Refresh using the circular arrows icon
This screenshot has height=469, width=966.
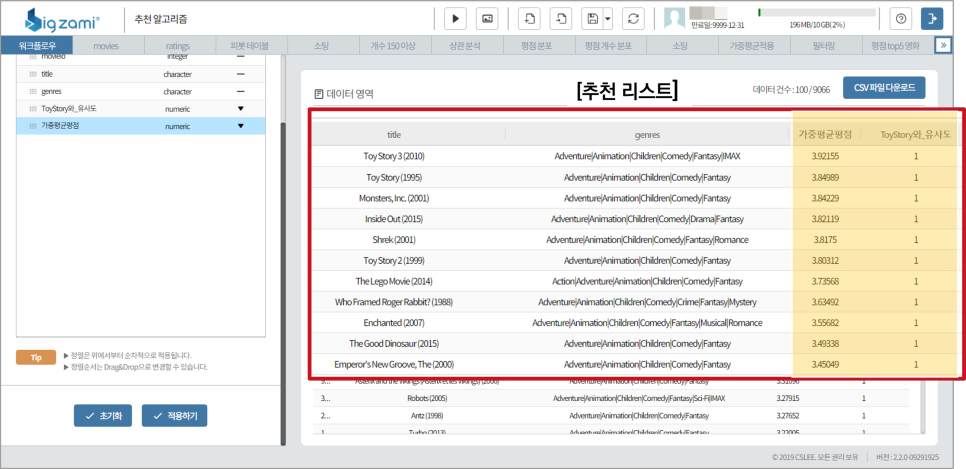(x=633, y=19)
